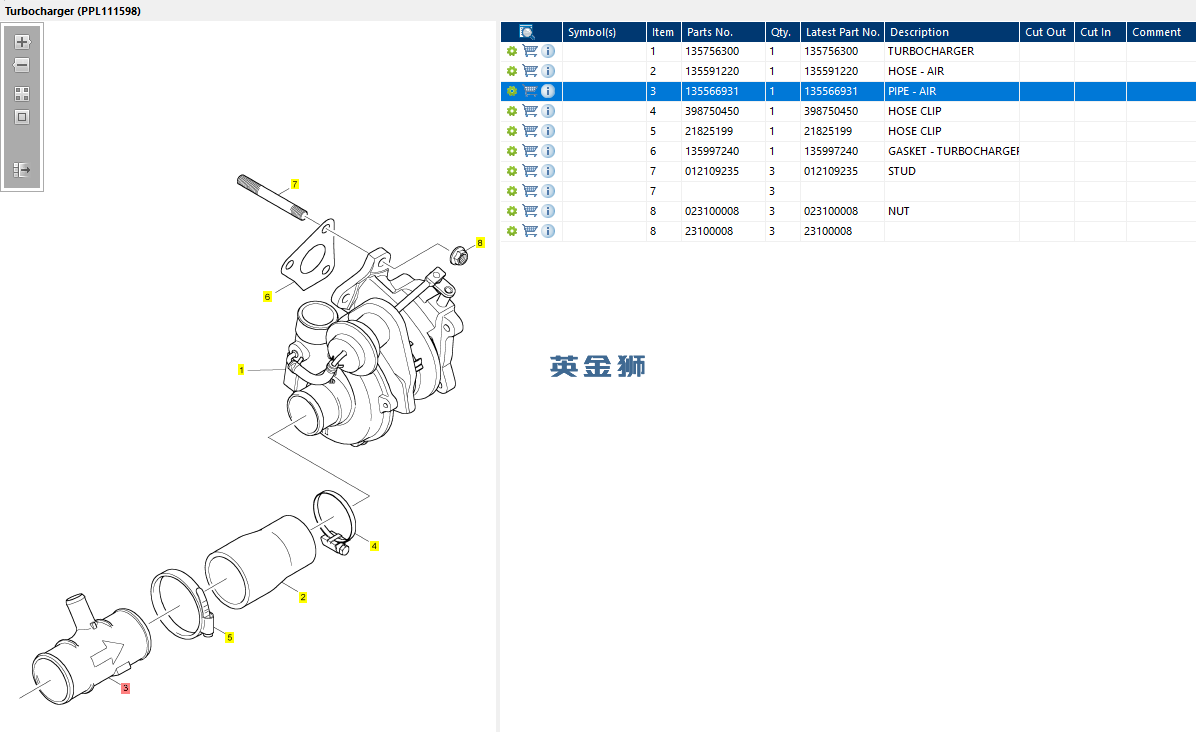Add PIPE - AIR to cart

pyautogui.click(x=530, y=91)
